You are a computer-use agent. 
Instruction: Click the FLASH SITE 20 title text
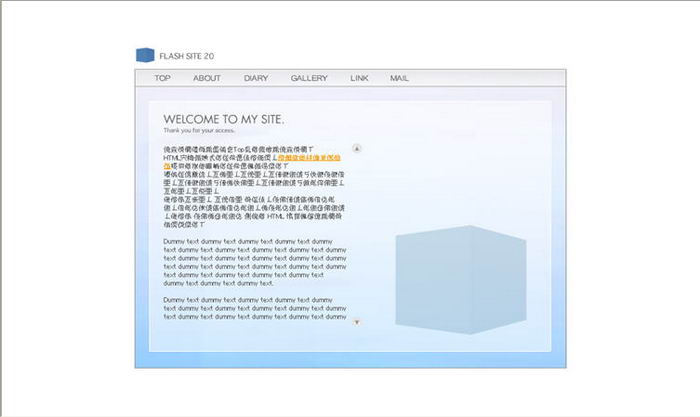click(186, 57)
